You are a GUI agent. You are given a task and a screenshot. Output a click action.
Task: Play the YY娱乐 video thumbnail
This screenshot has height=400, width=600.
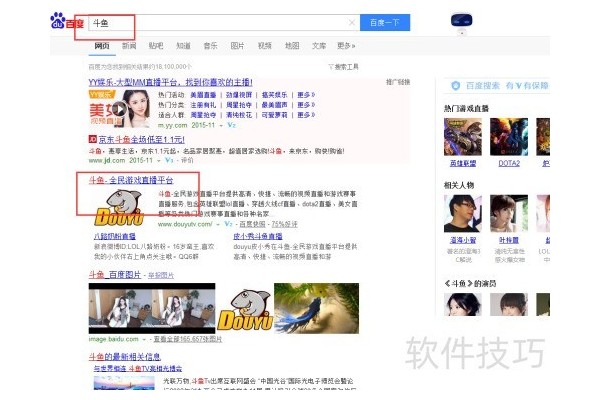click(x=120, y=109)
